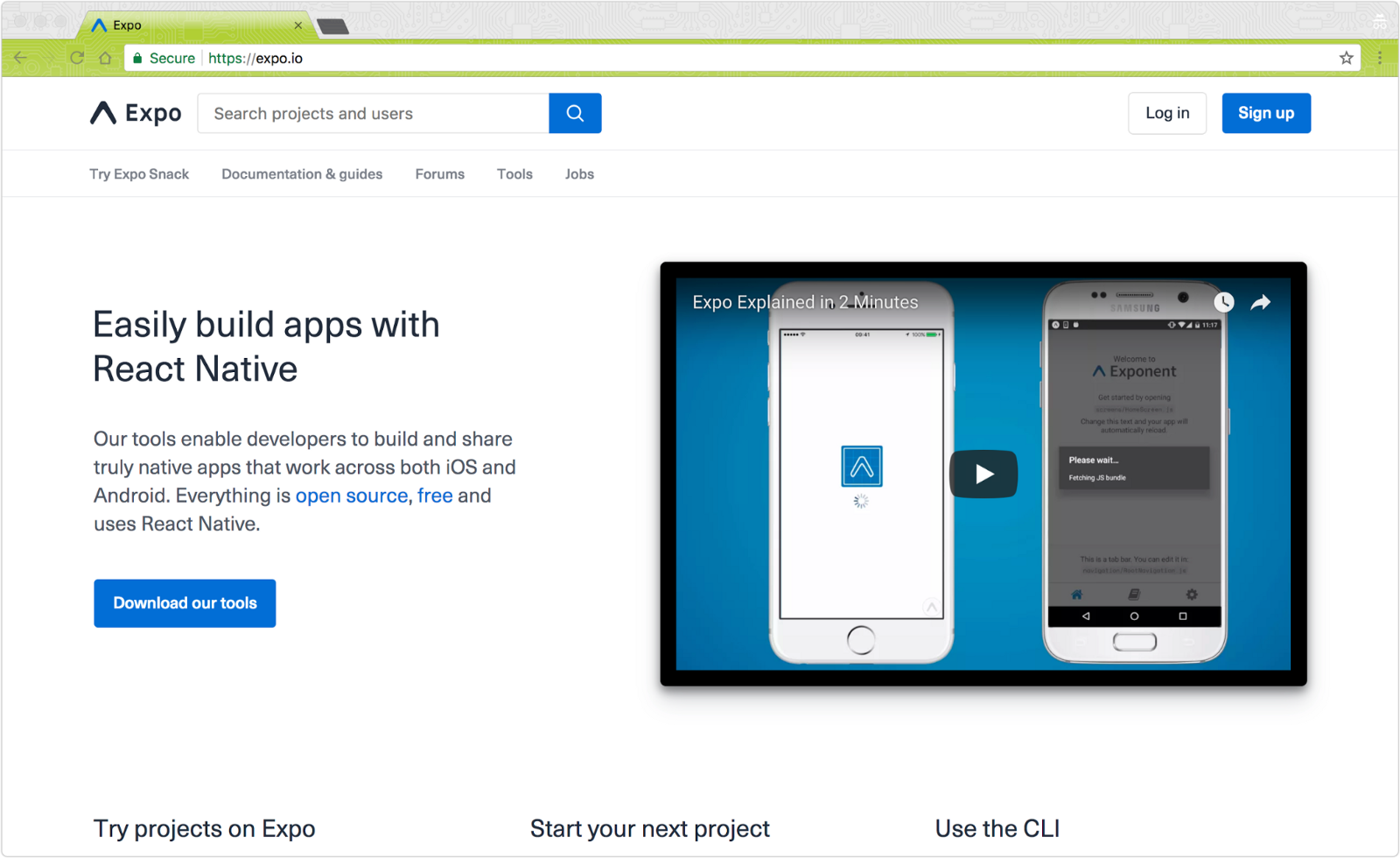Open the Chrome three-dot menu
This screenshot has width=1400, height=858.
tap(1380, 58)
